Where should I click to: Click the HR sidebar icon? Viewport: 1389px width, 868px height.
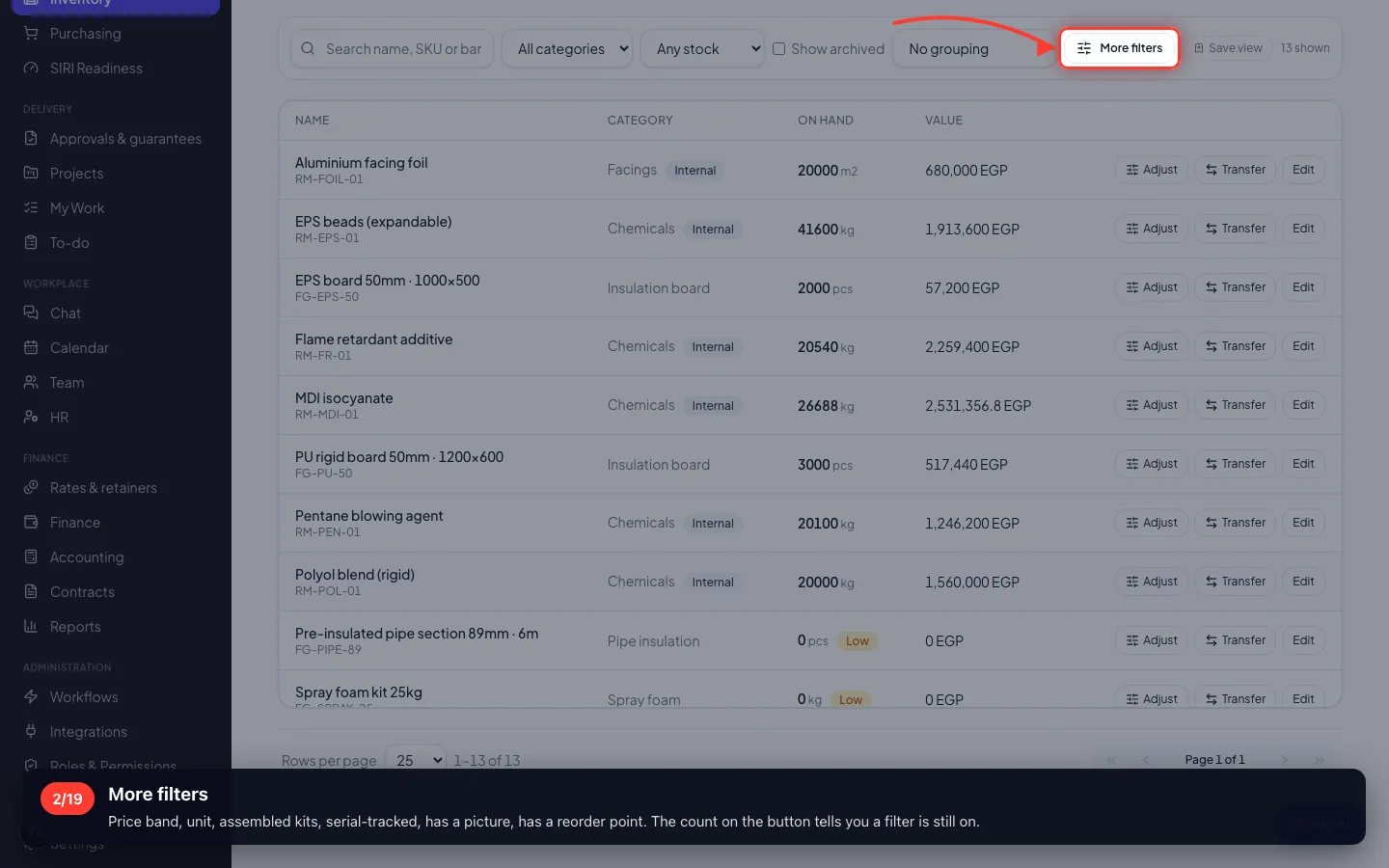tap(31, 418)
